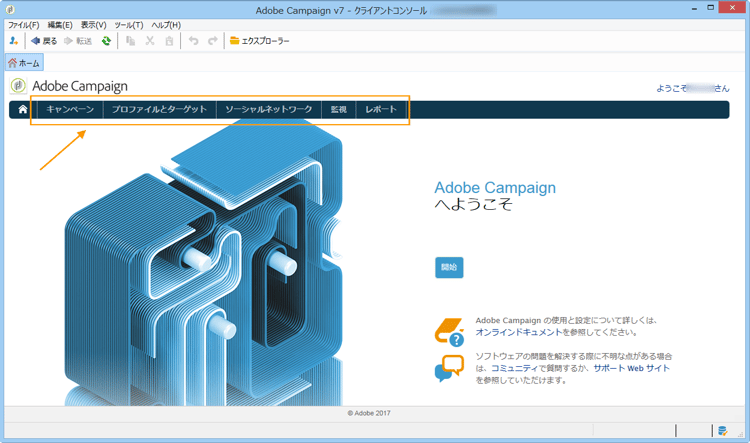Open the キャンペーン navigation tab
This screenshot has width=750, height=443.
70,110
